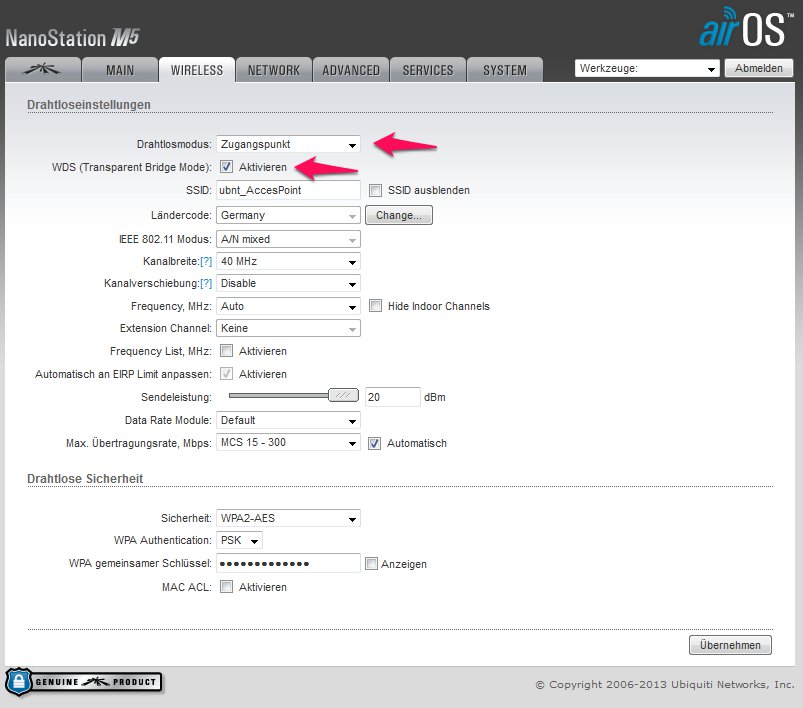The height and width of the screenshot is (708, 803).
Task: Click the Genuine Product badge
Action: (83, 682)
